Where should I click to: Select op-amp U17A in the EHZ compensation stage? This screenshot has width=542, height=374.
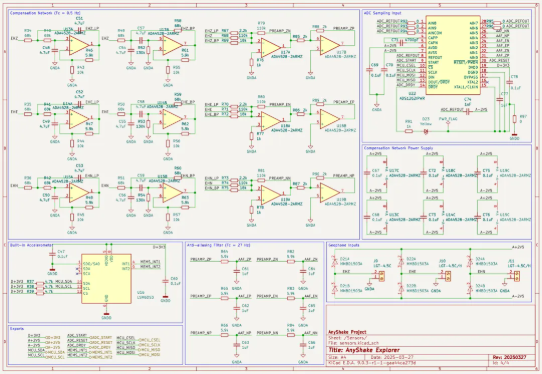[79, 46]
